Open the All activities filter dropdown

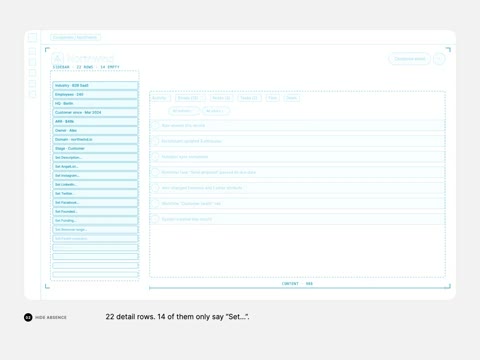pos(184,111)
